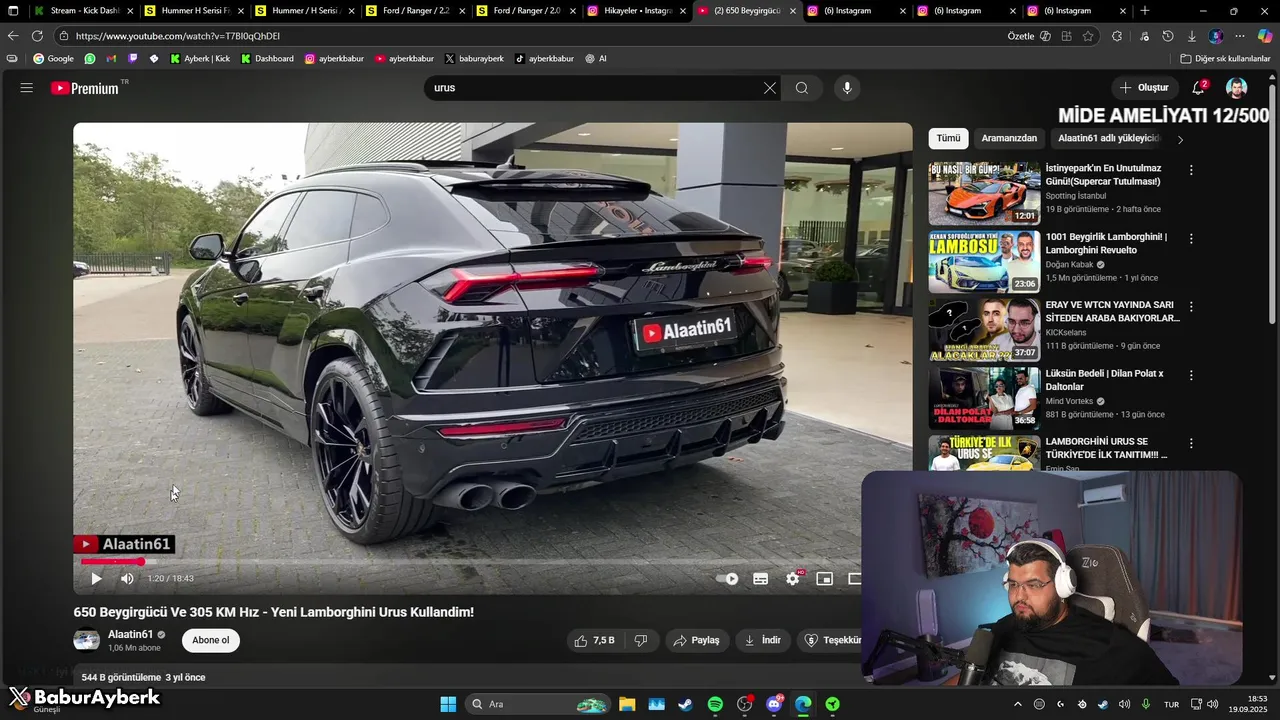The height and width of the screenshot is (720, 1280).
Task: Open Edge tab actions menu
Action: coord(13,11)
